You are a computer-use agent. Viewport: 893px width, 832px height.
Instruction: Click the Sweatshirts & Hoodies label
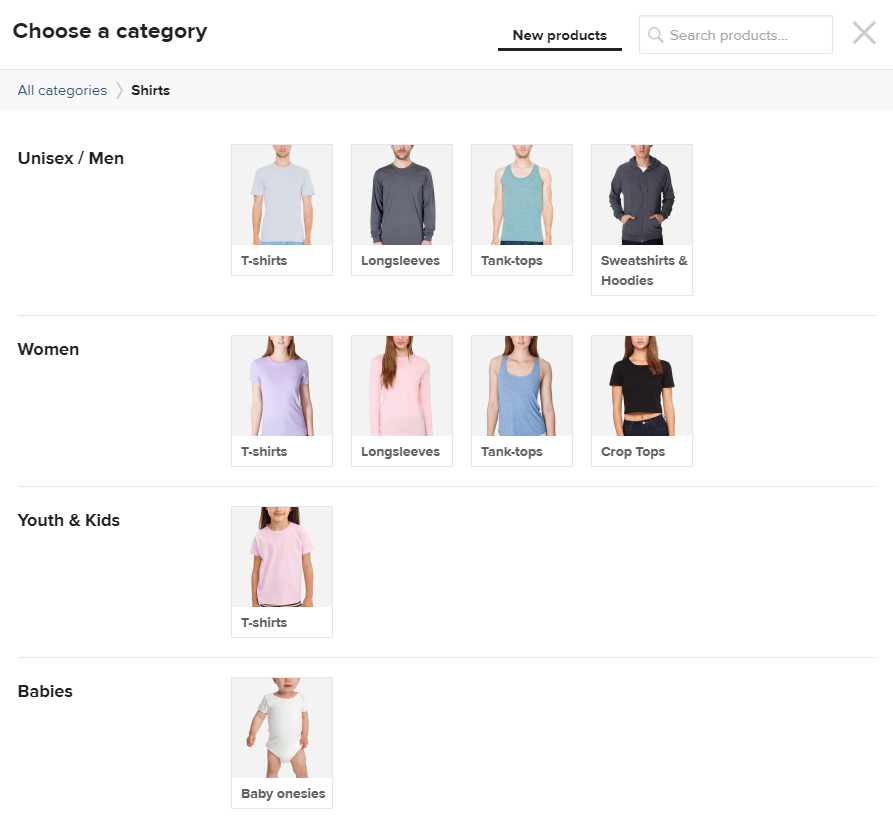pyautogui.click(x=644, y=270)
